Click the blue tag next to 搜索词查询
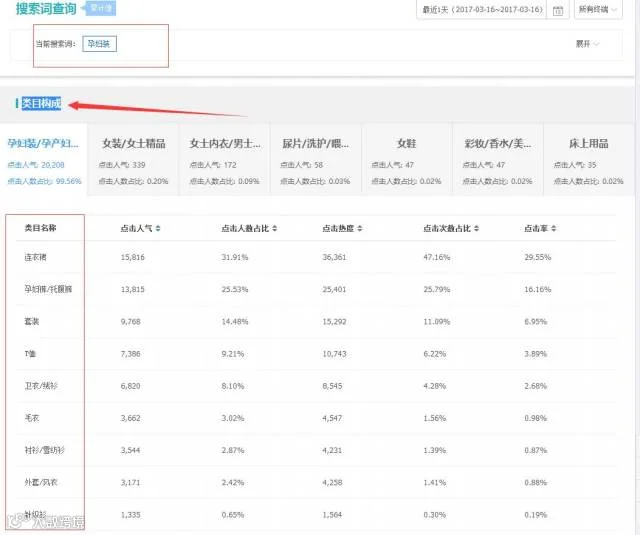 click(101, 8)
